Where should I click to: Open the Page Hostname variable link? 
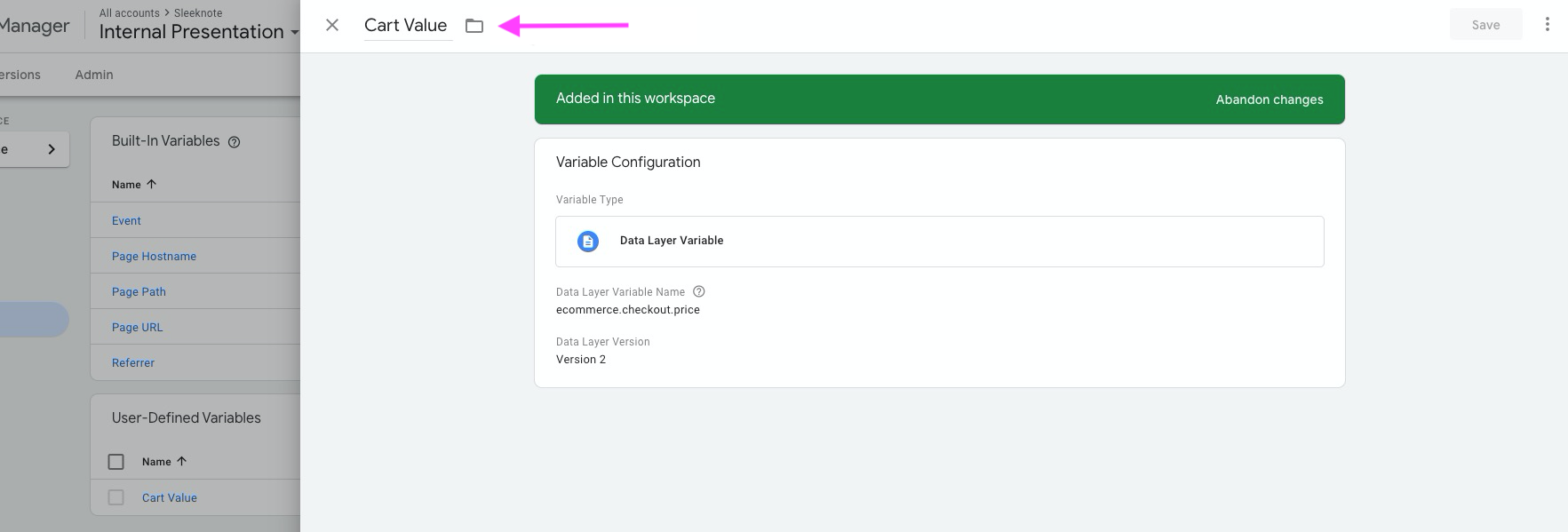(154, 256)
